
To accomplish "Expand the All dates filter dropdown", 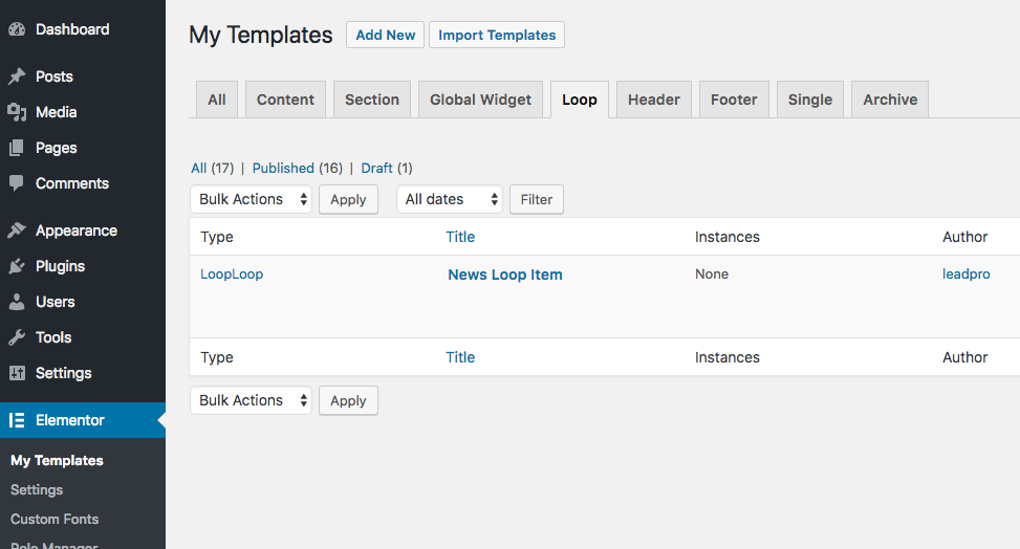I will click(x=449, y=199).
